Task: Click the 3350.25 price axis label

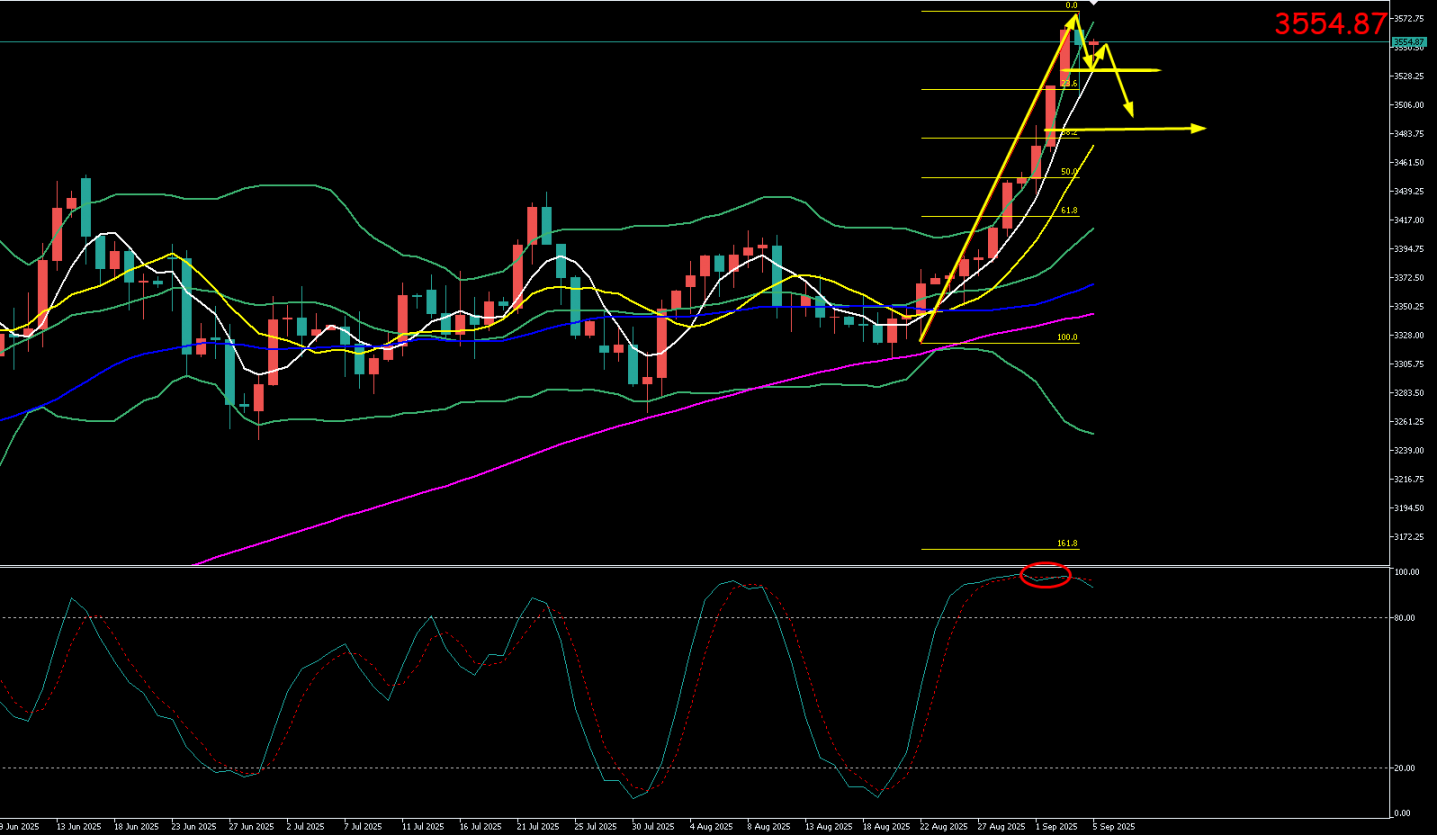Action: pyautogui.click(x=1411, y=306)
